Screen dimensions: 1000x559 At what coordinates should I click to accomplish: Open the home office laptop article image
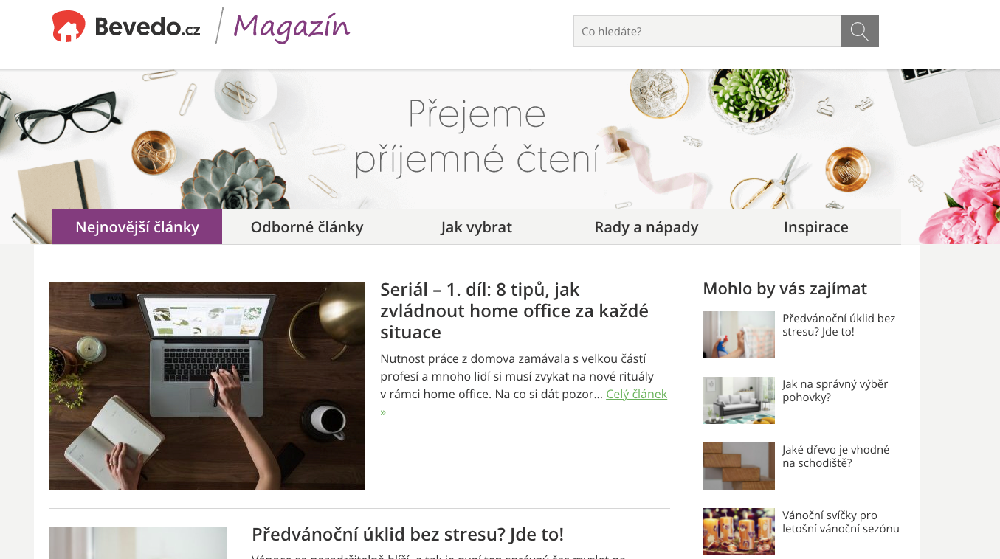207,386
